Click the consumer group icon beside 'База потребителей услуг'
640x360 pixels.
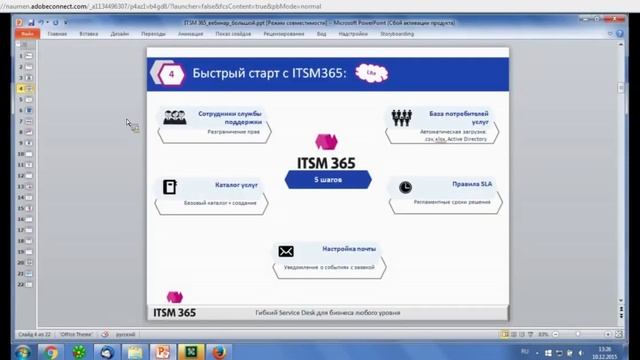[402, 118]
